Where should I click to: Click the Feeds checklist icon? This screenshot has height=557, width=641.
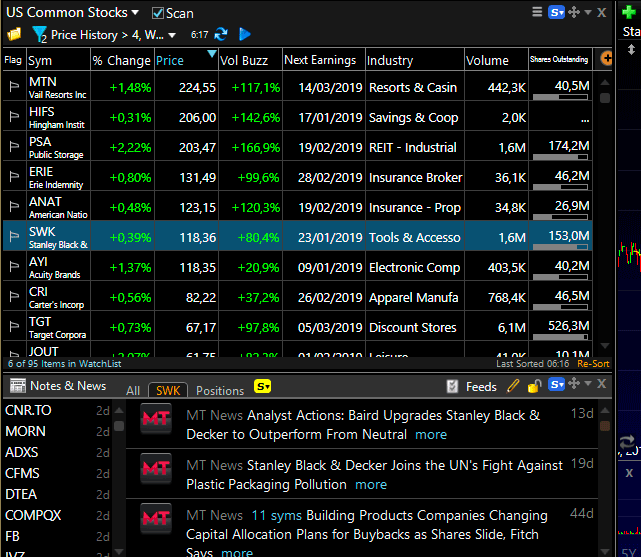tap(452, 387)
